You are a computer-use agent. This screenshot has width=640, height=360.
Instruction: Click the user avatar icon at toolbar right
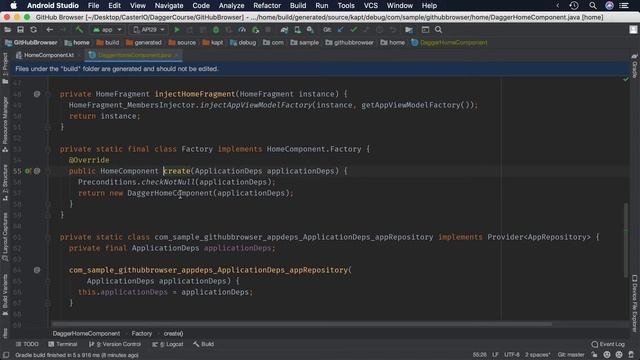(633, 30)
